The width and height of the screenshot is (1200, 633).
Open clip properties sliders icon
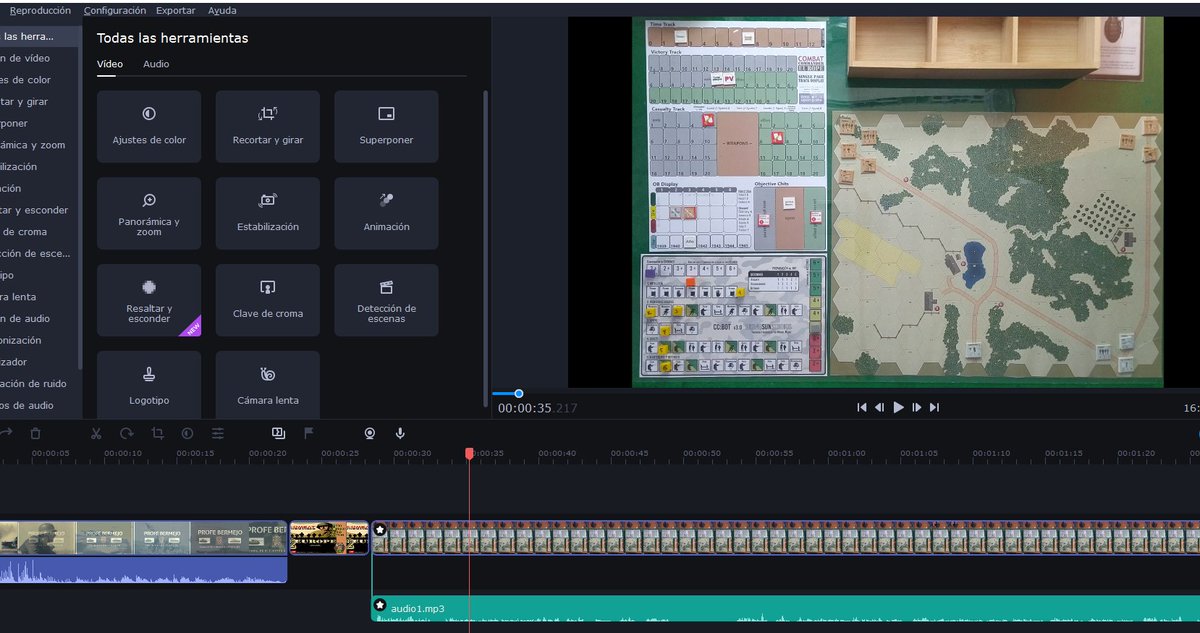(217, 433)
